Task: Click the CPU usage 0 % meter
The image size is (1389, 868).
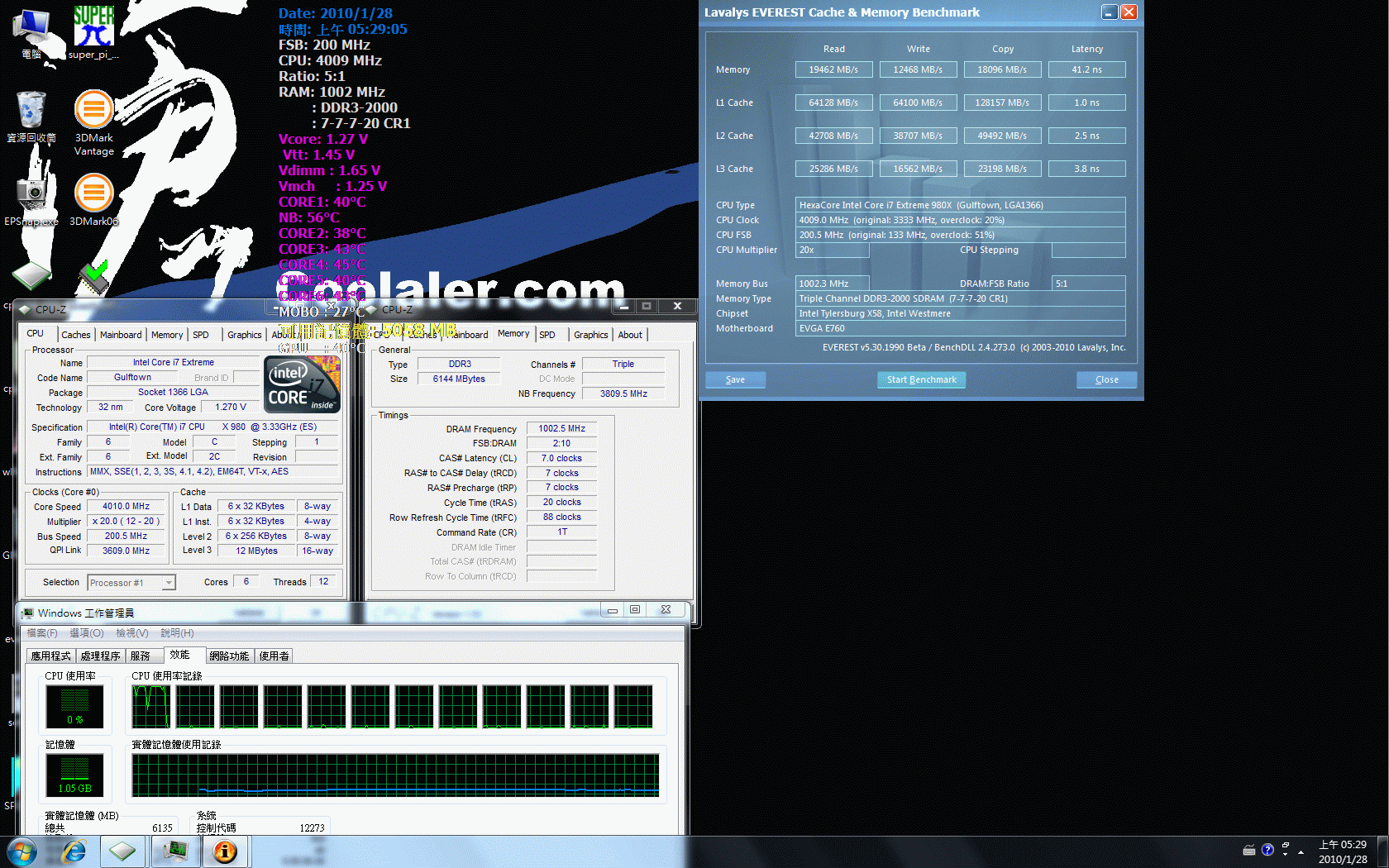Action: tap(74, 707)
